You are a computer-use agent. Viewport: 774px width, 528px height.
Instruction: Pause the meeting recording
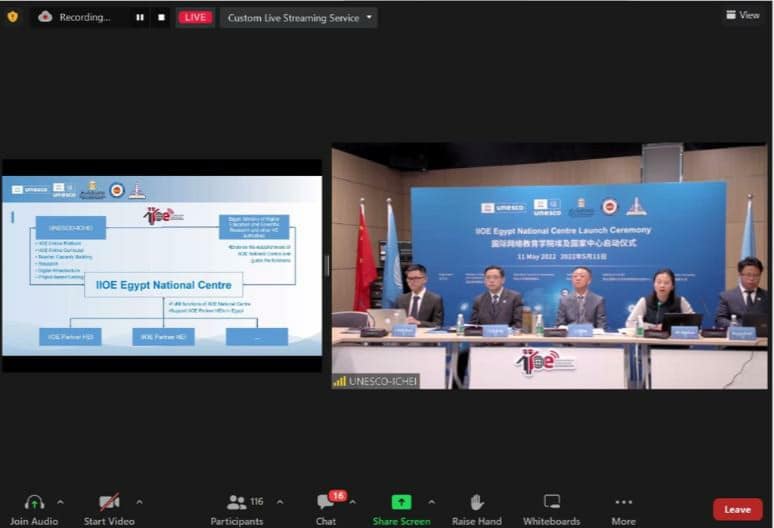pos(140,17)
